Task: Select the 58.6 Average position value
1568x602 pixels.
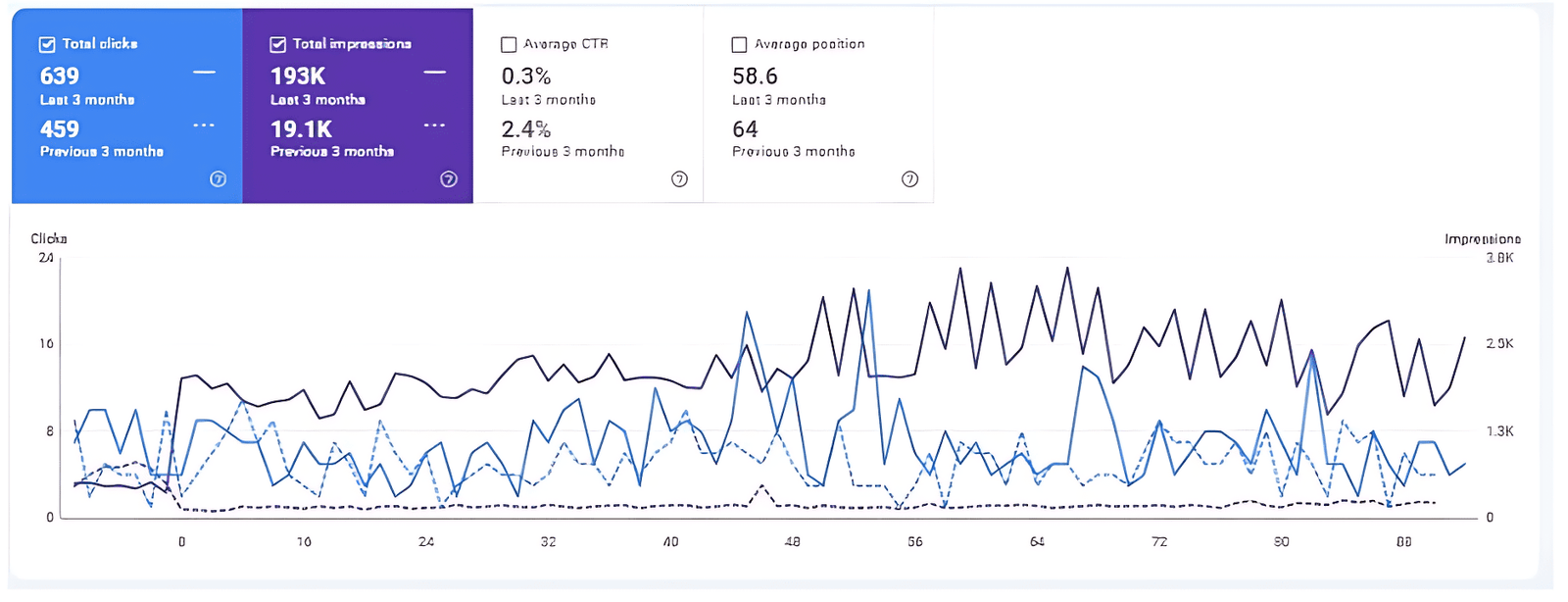Action: tap(755, 76)
